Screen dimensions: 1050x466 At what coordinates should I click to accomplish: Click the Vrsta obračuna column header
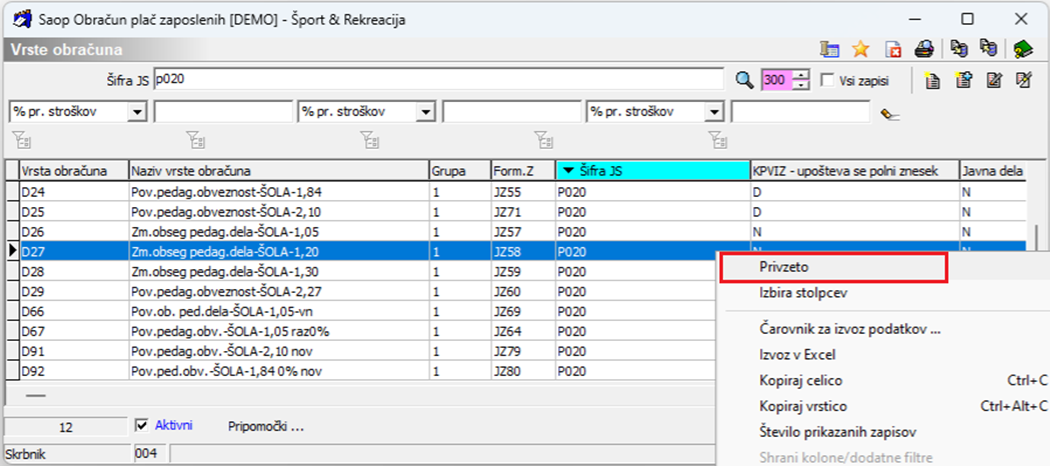click(74, 171)
